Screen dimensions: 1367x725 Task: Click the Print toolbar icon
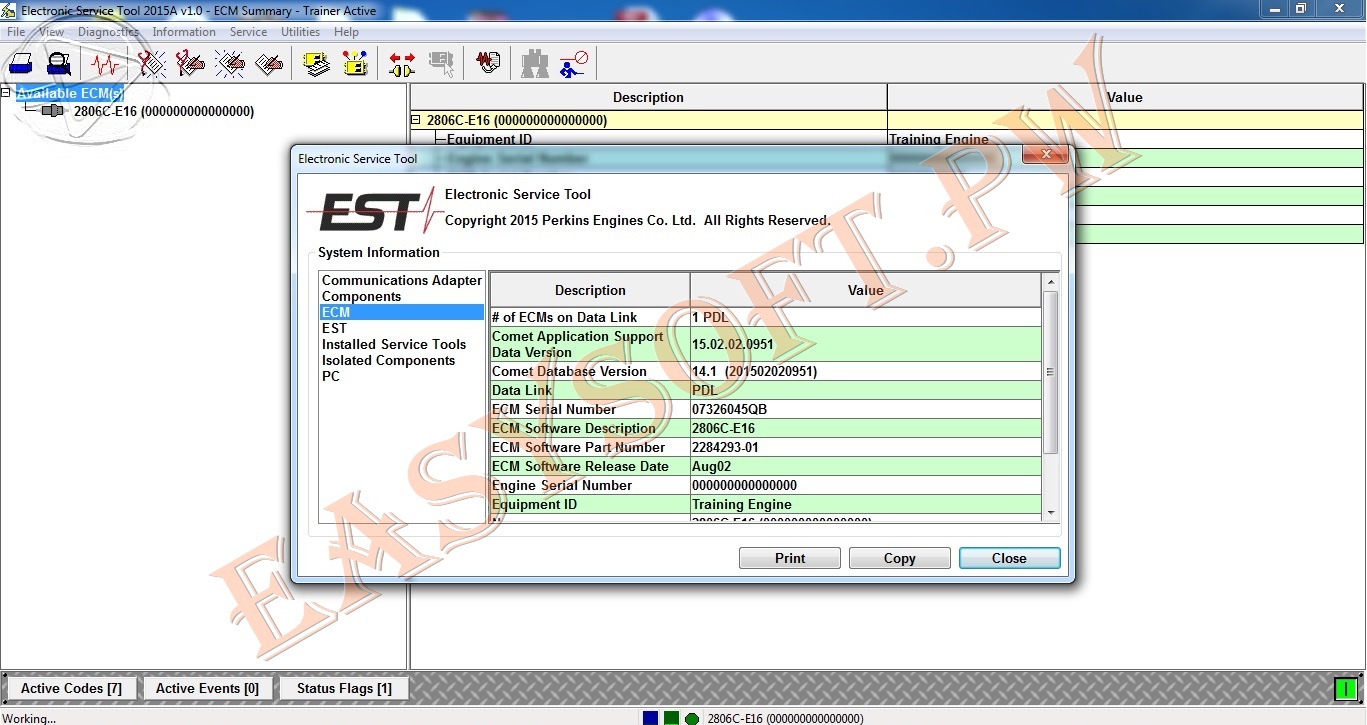coord(21,64)
